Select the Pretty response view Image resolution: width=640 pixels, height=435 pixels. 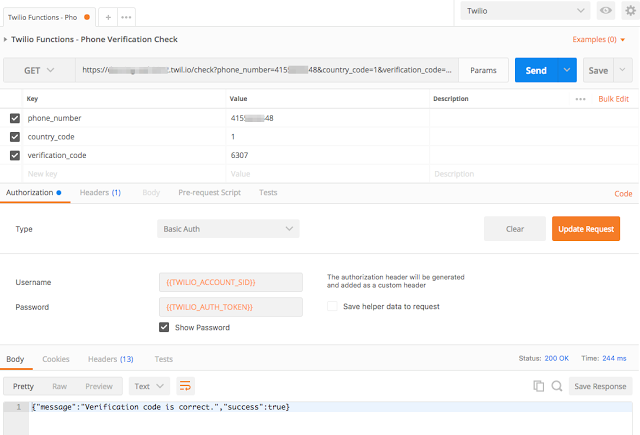click(23, 386)
